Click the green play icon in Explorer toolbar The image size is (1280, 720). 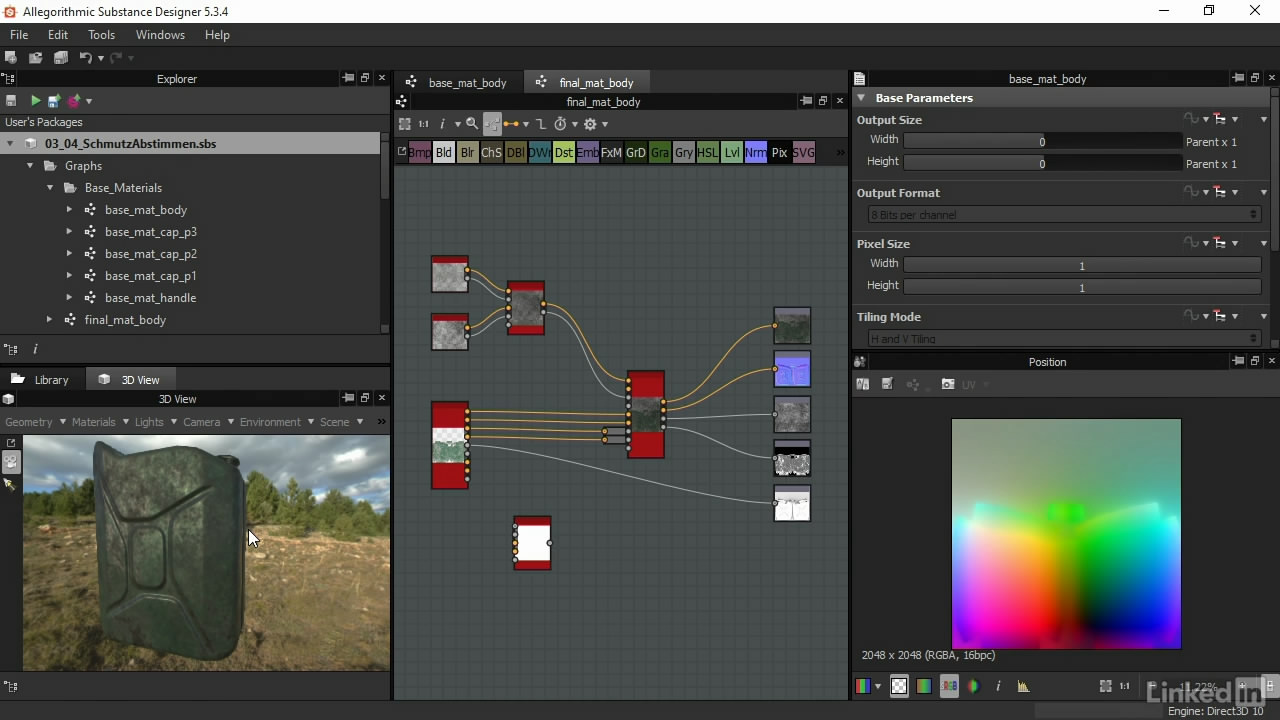coord(36,101)
